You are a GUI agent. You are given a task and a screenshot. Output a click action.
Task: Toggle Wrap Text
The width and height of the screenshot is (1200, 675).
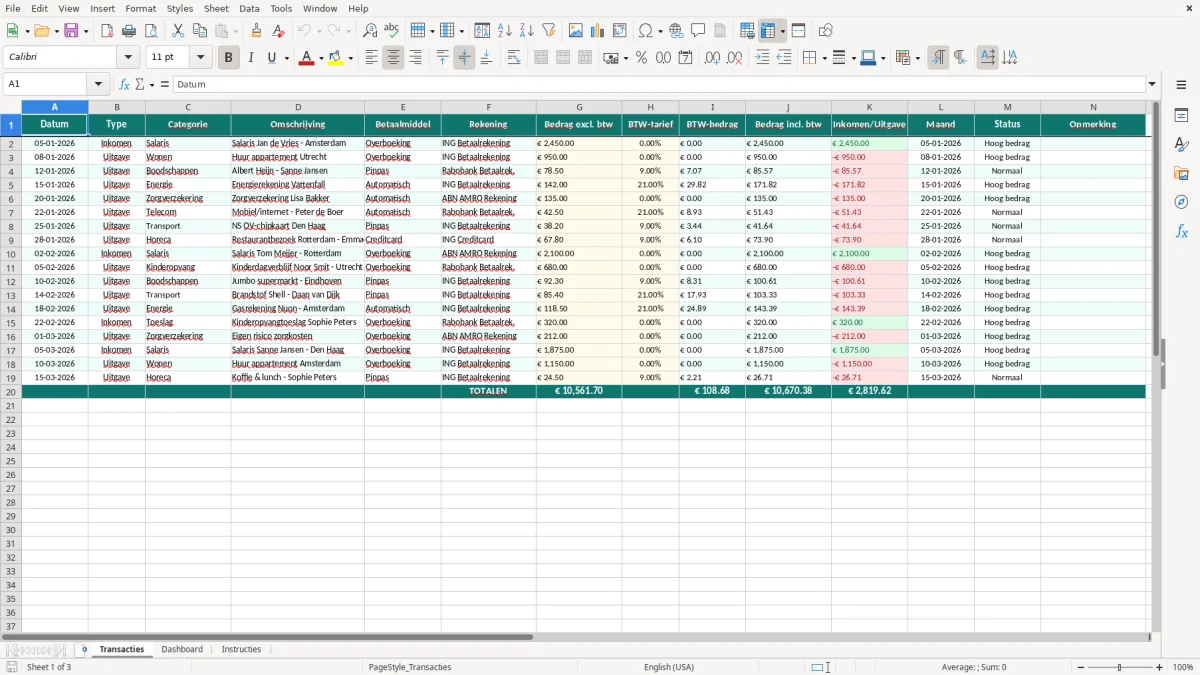click(514, 58)
